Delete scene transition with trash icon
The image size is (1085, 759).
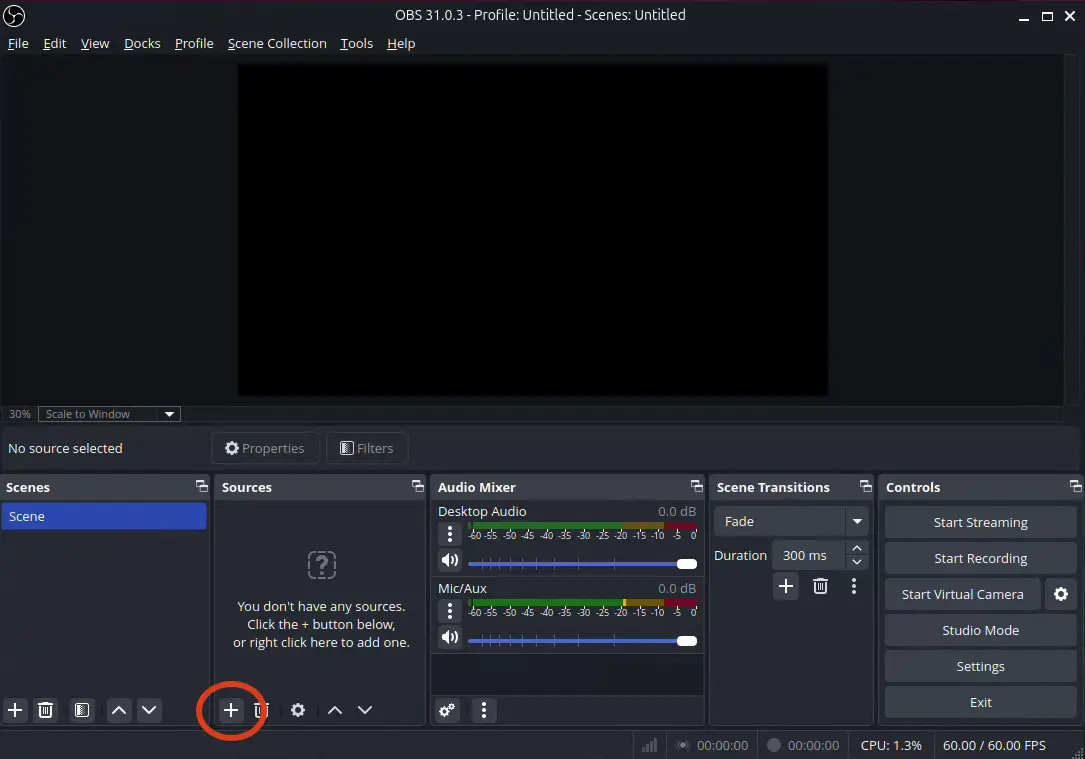click(820, 587)
